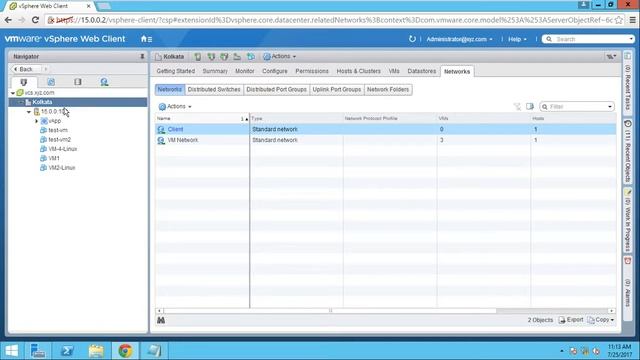Switch to VMs and Templates navigator view

pos(51,82)
